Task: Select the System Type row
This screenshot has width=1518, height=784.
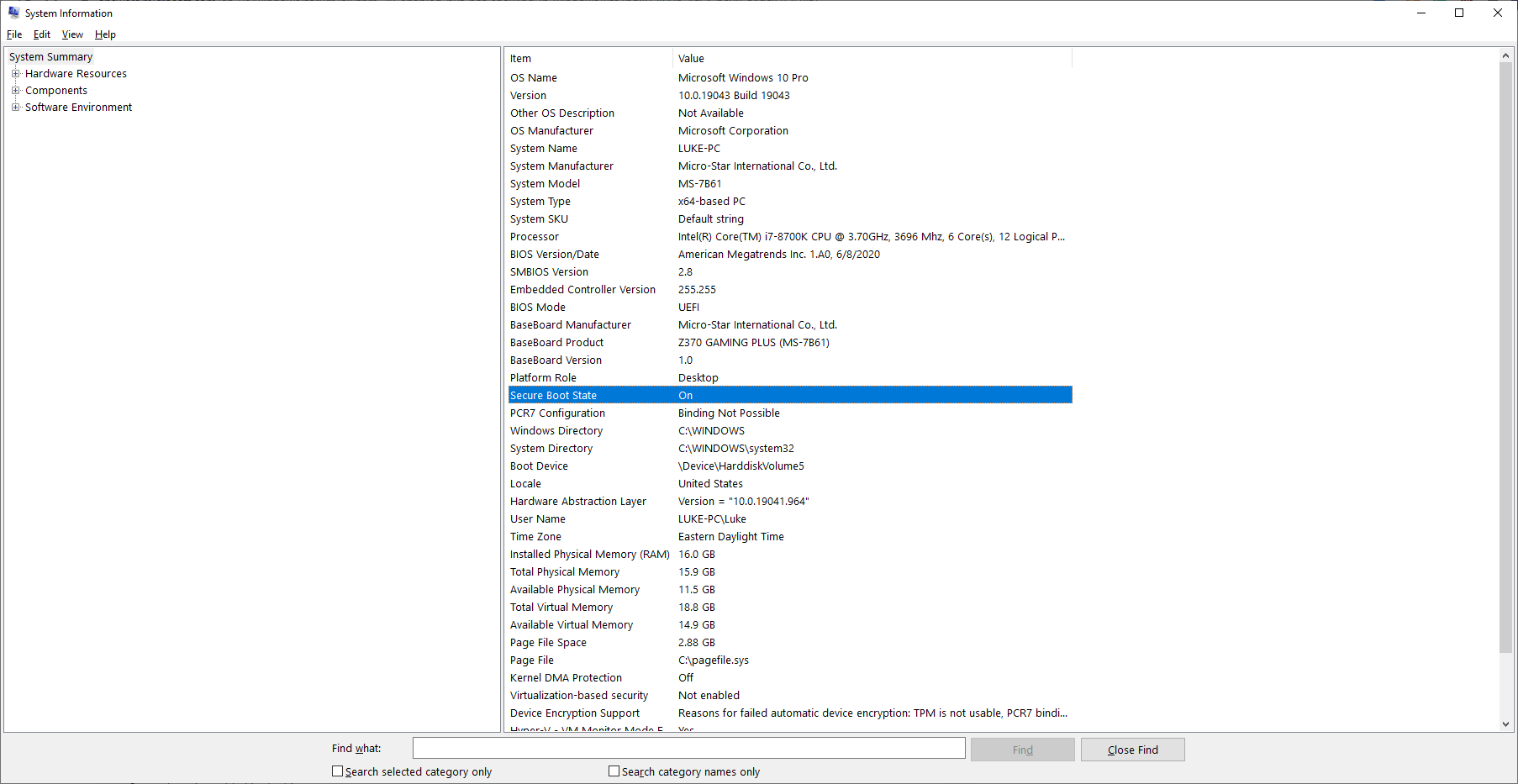Action: click(x=790, y=202)
